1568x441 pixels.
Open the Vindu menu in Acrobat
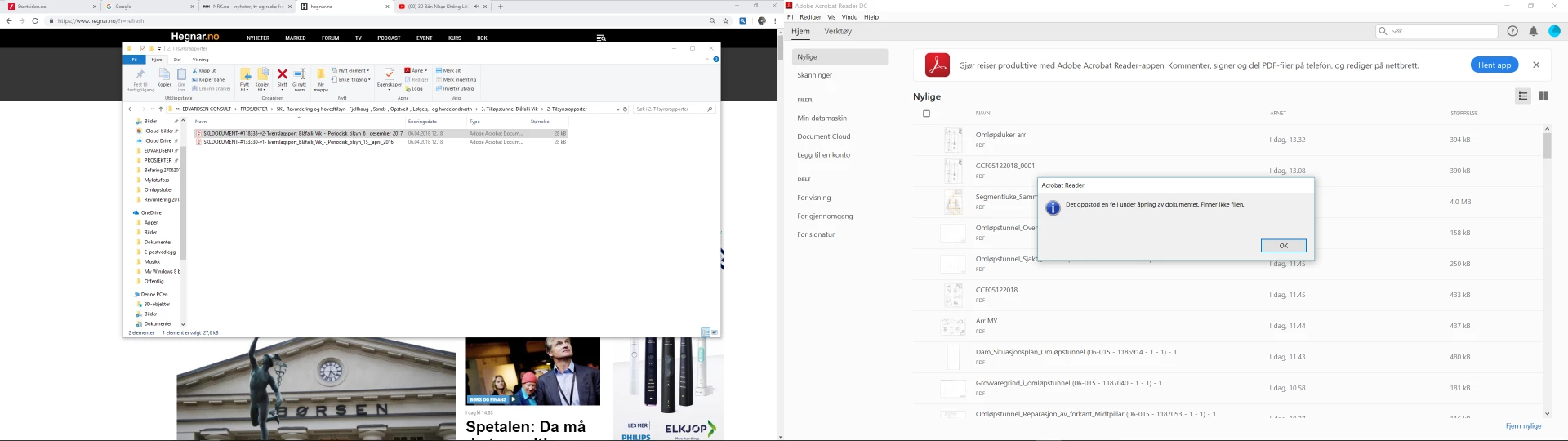coord(849,17)
